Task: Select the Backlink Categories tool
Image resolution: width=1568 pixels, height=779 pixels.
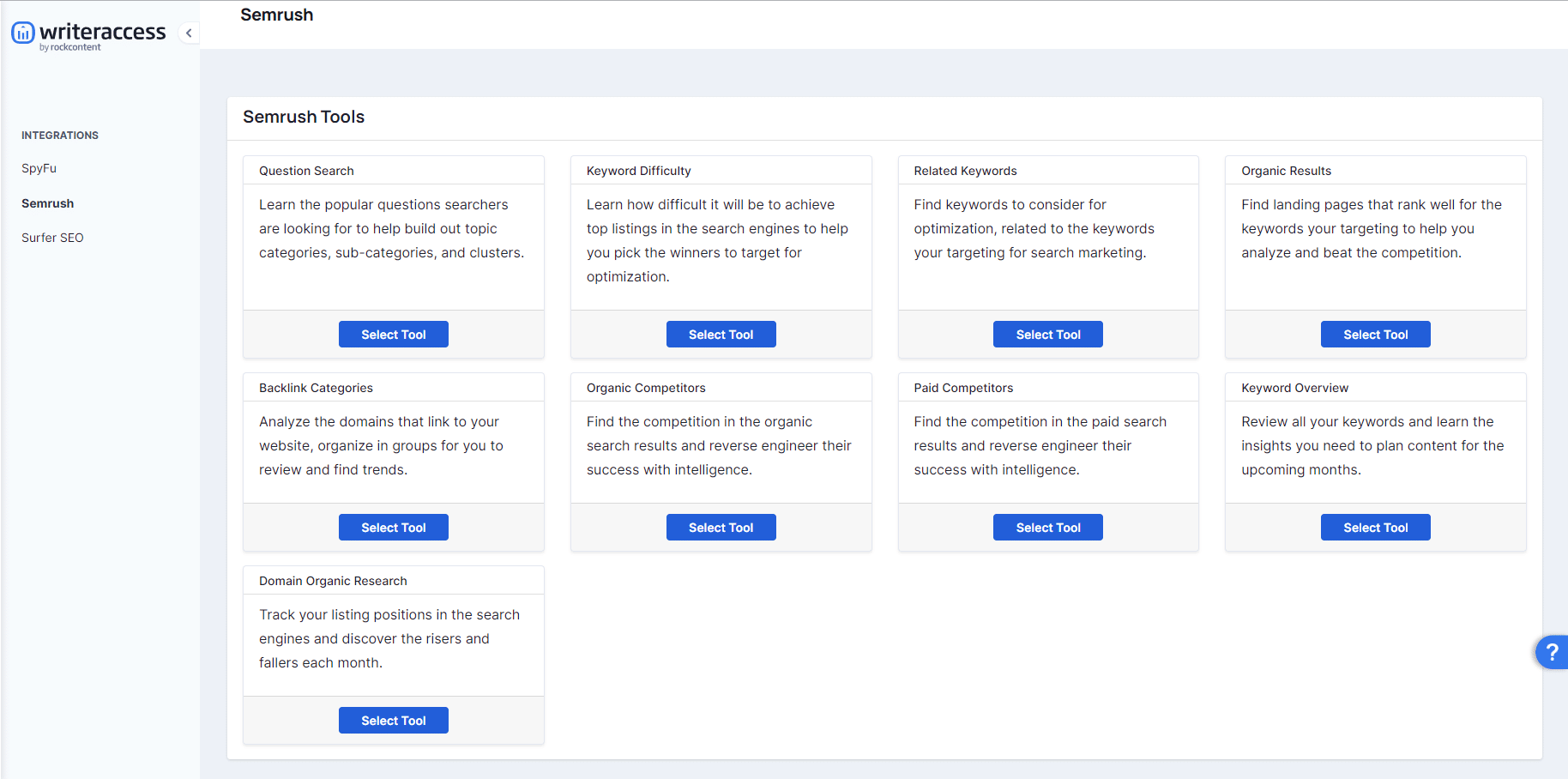Action: tap(393, 528)
